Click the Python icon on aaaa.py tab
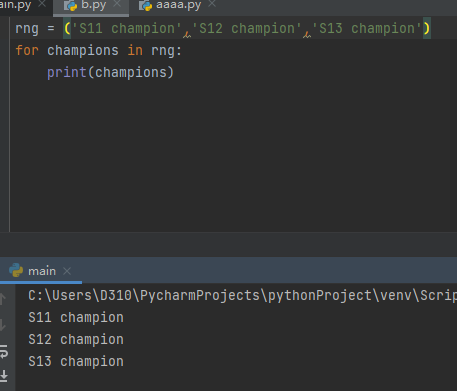The height and width of the screenshot is (391, 457). 145,6
